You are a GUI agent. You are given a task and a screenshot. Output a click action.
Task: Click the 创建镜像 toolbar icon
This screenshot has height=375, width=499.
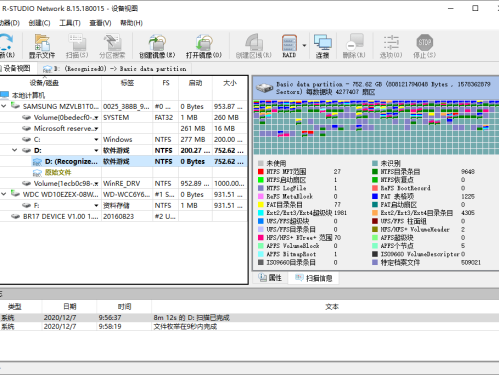pos(157,46)
